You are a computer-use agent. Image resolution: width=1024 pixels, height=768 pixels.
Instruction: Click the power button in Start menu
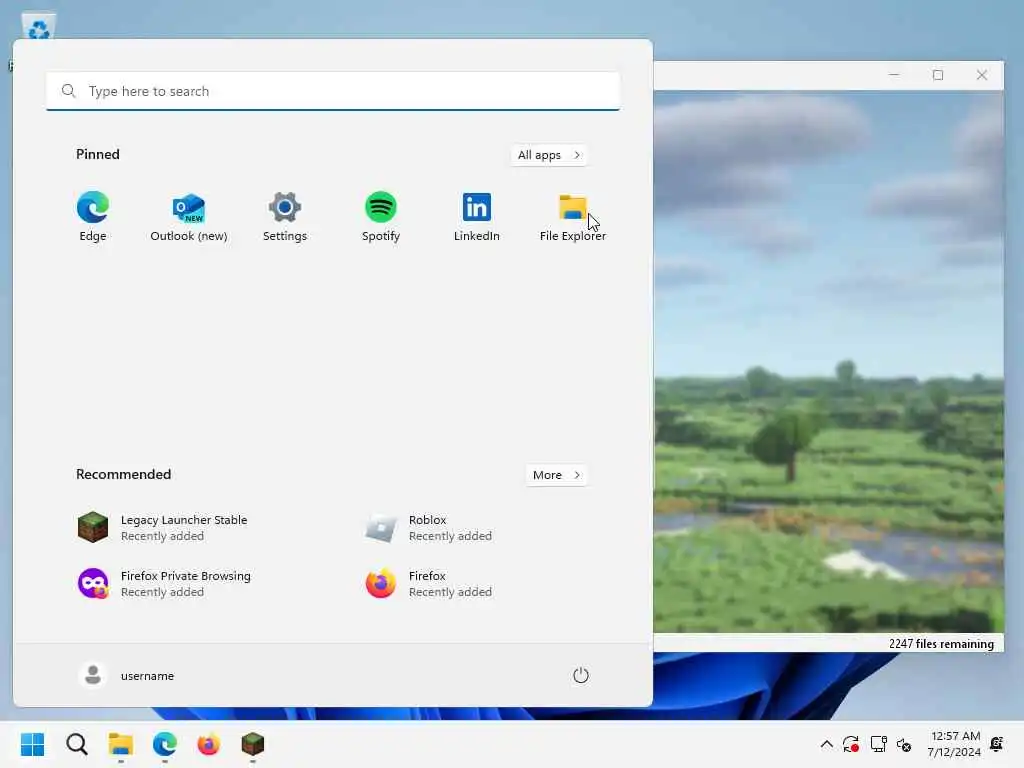581,675
